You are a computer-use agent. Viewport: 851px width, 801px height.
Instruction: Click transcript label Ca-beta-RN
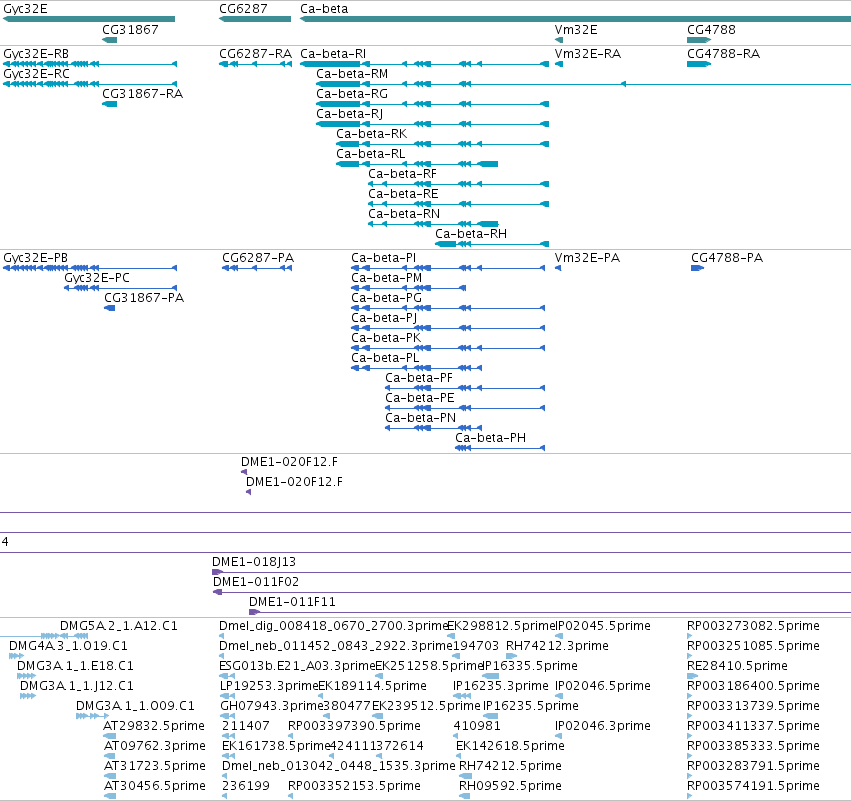(404, 214)
